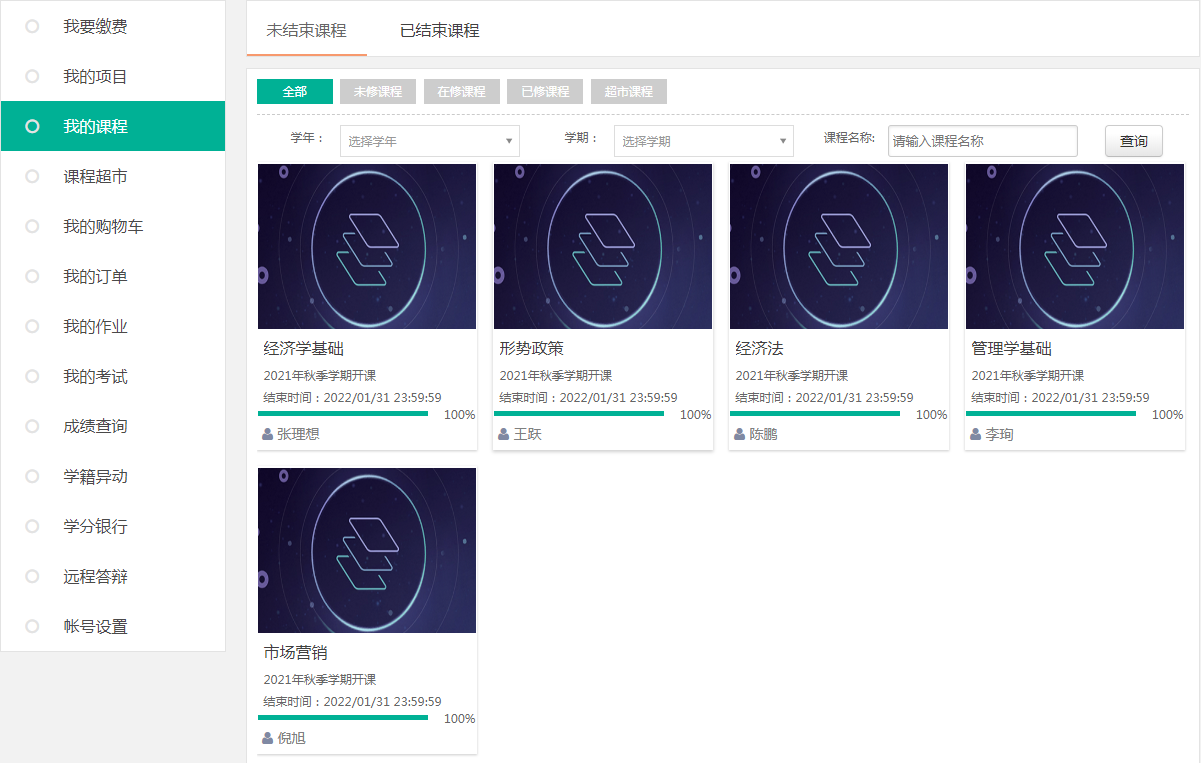Viewport: 1201px width, 763px height.
Task: Click teacher name 倪旭
Action: pyautogui.click(x=291, y=738)
